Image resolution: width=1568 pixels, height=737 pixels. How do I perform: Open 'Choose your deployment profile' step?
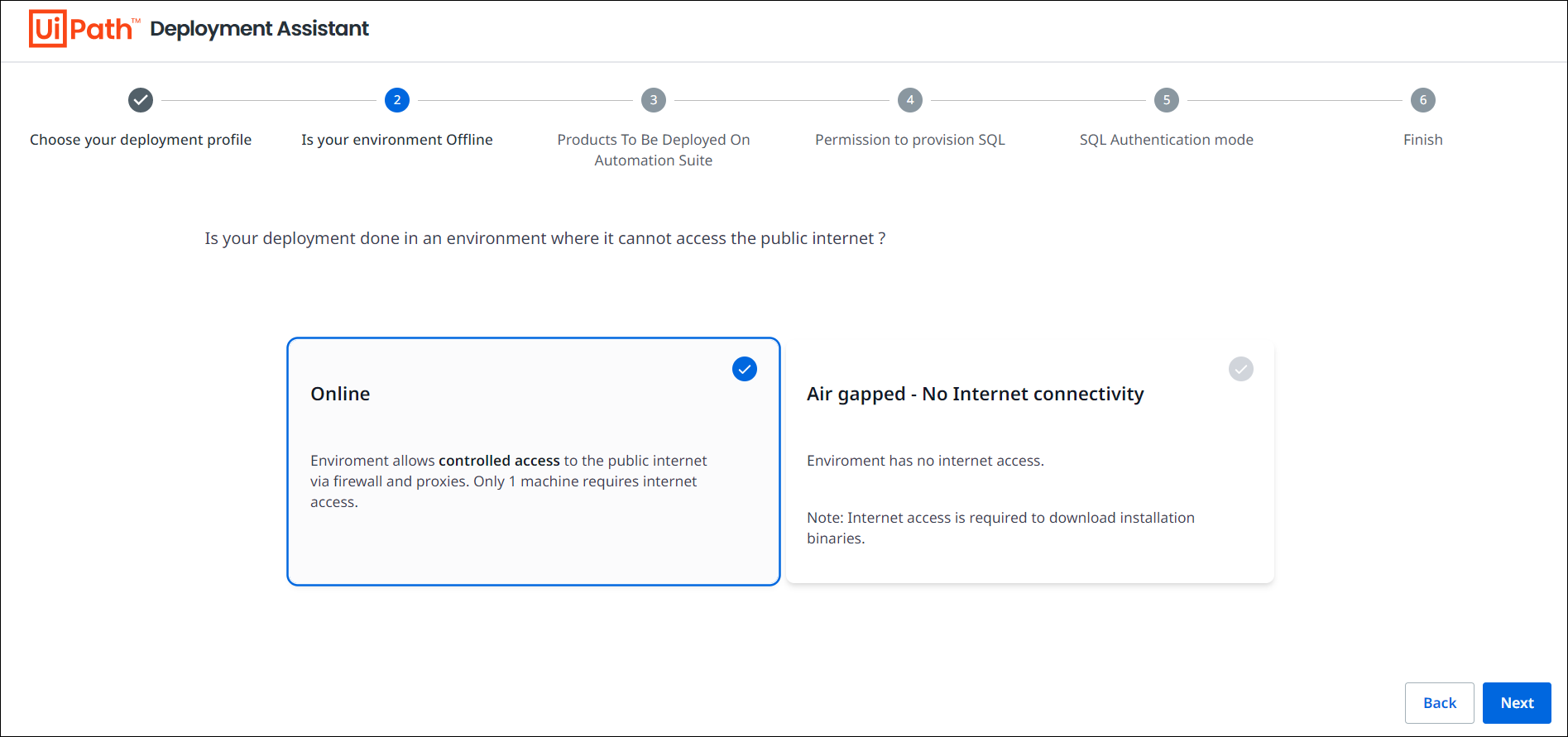141,140
